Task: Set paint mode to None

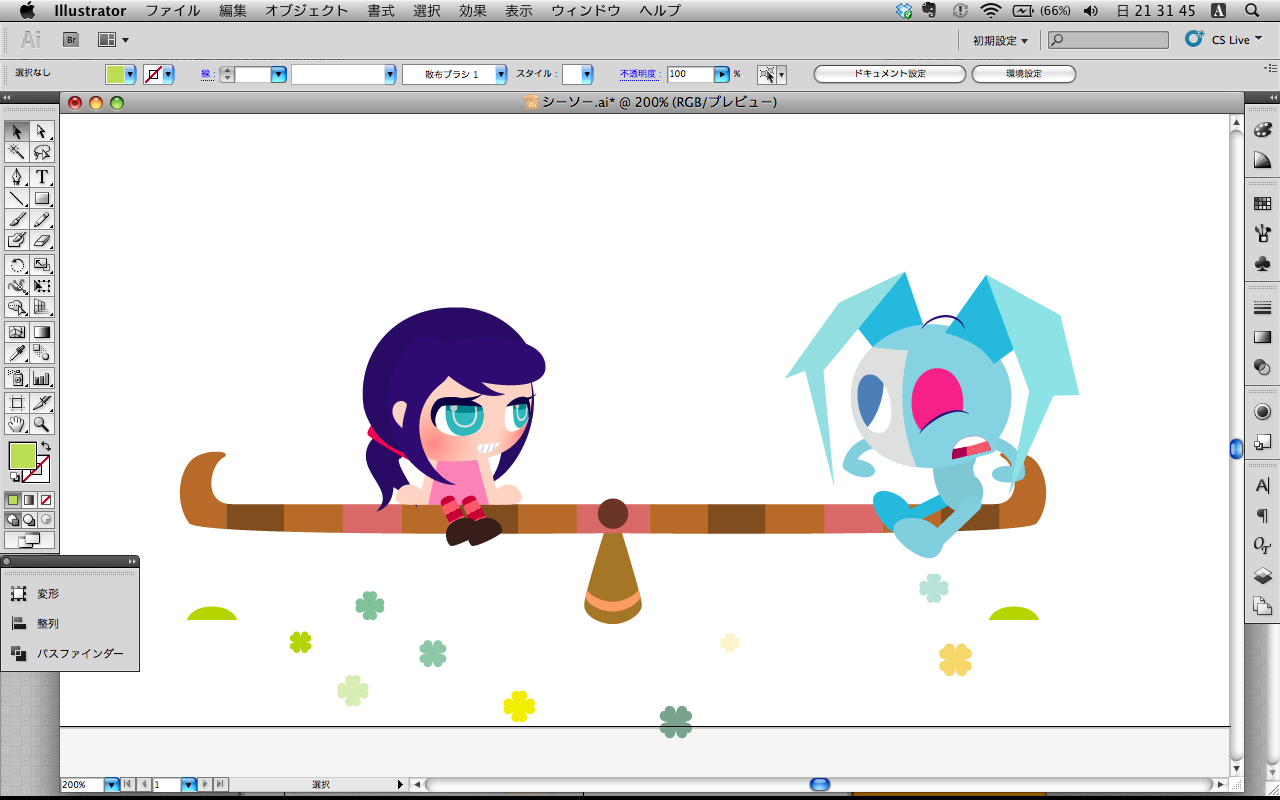Action: [46, 499]
